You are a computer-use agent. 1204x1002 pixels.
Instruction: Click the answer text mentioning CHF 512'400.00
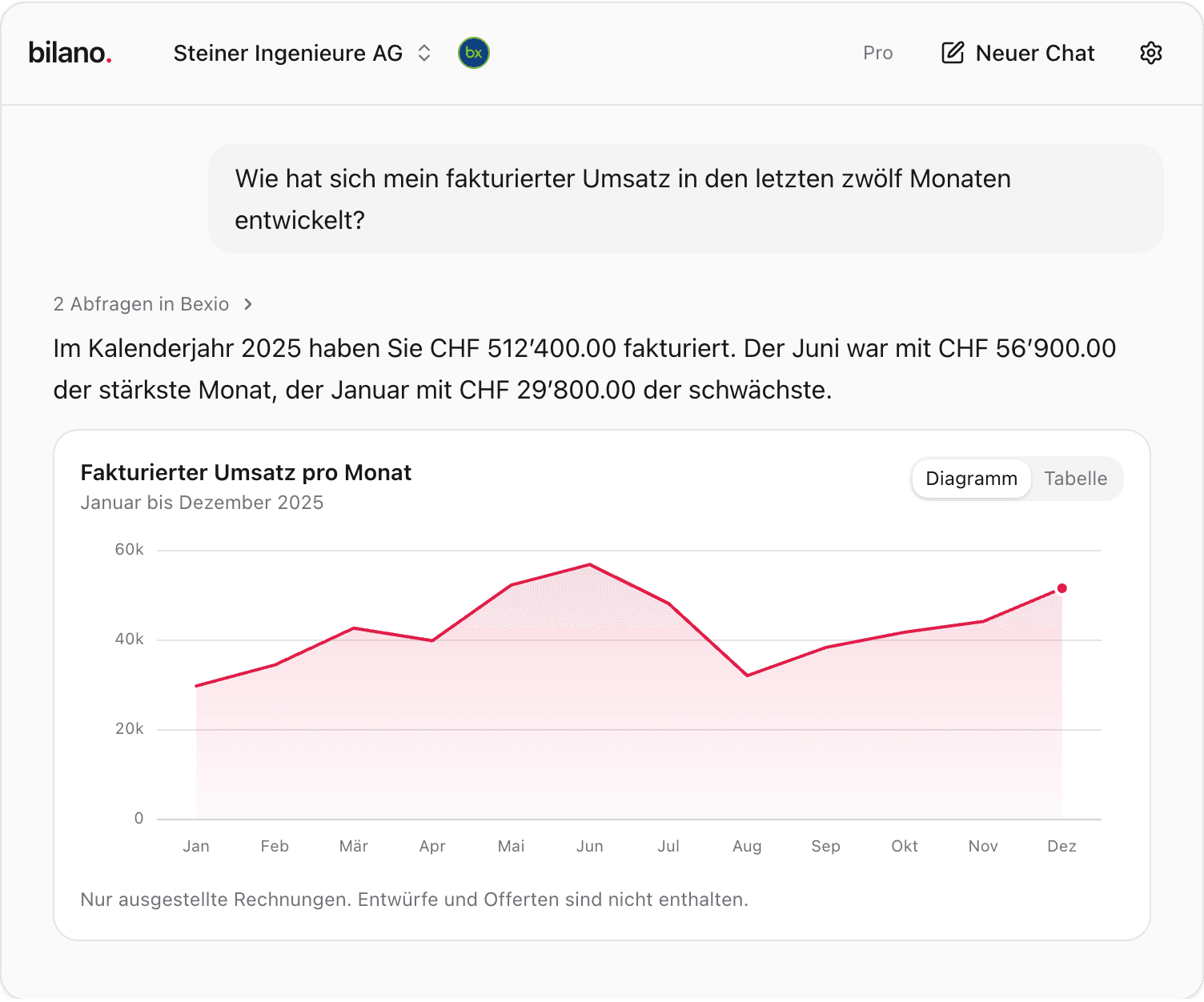[x=584, y=369]
